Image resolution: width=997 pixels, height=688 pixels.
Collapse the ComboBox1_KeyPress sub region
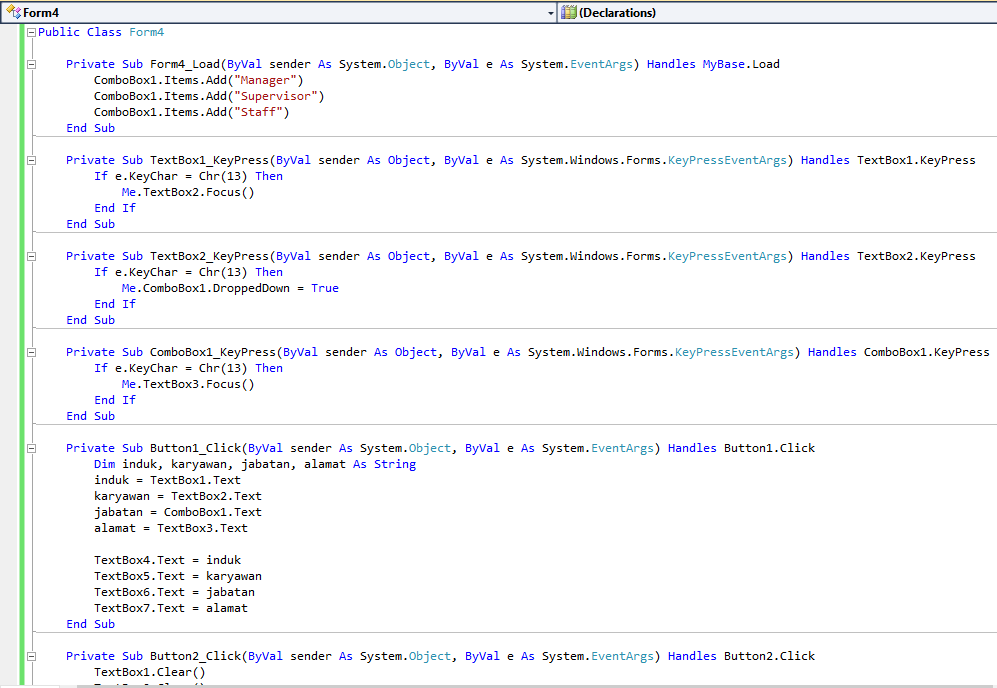tap(31, 352)
